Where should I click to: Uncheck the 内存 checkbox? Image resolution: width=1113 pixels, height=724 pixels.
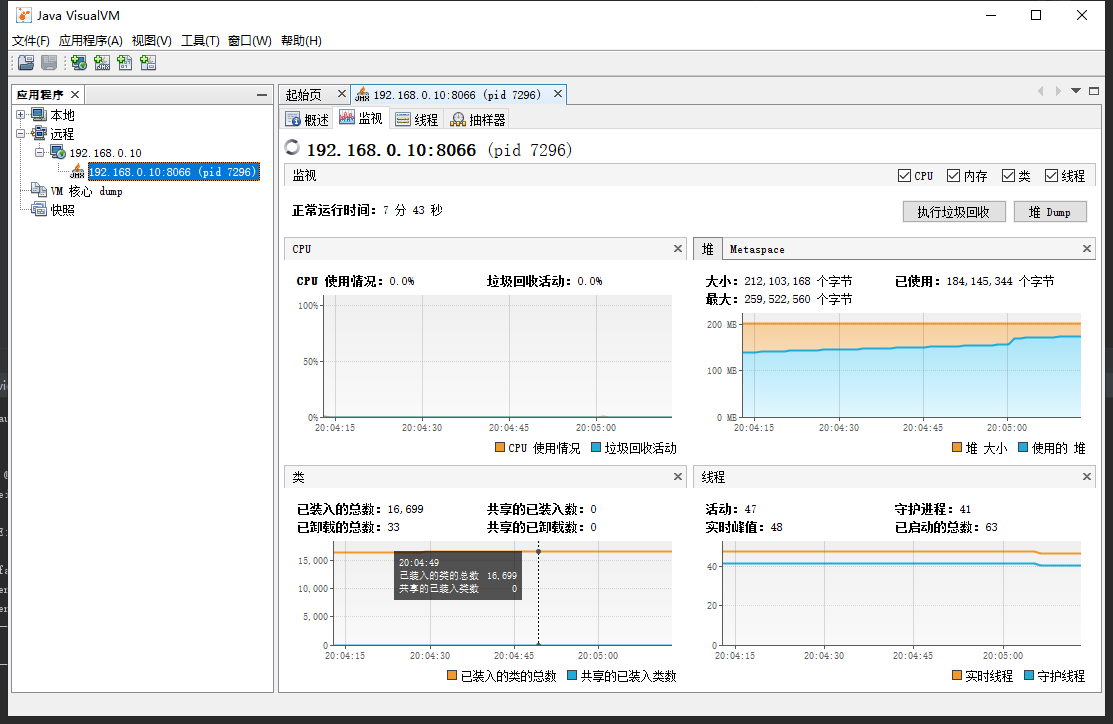pyautogui.click(x=953, y=175)
